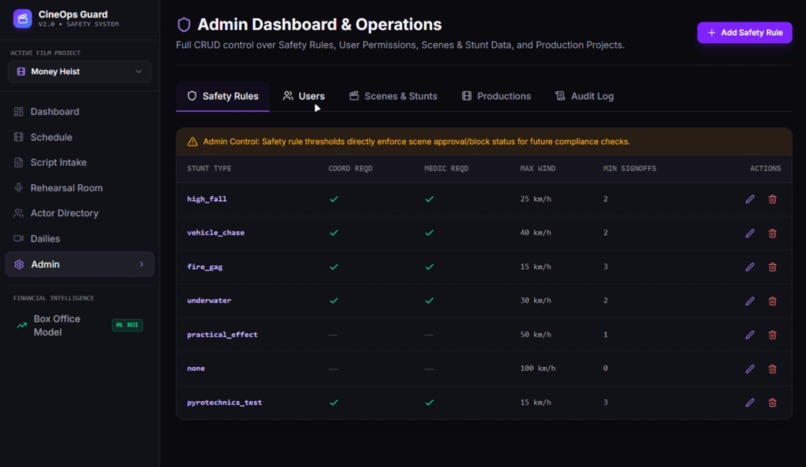The height and width of the screenshot is (467, 806).
Task: Click the ML ROI badge
Action: coord(127,325)
